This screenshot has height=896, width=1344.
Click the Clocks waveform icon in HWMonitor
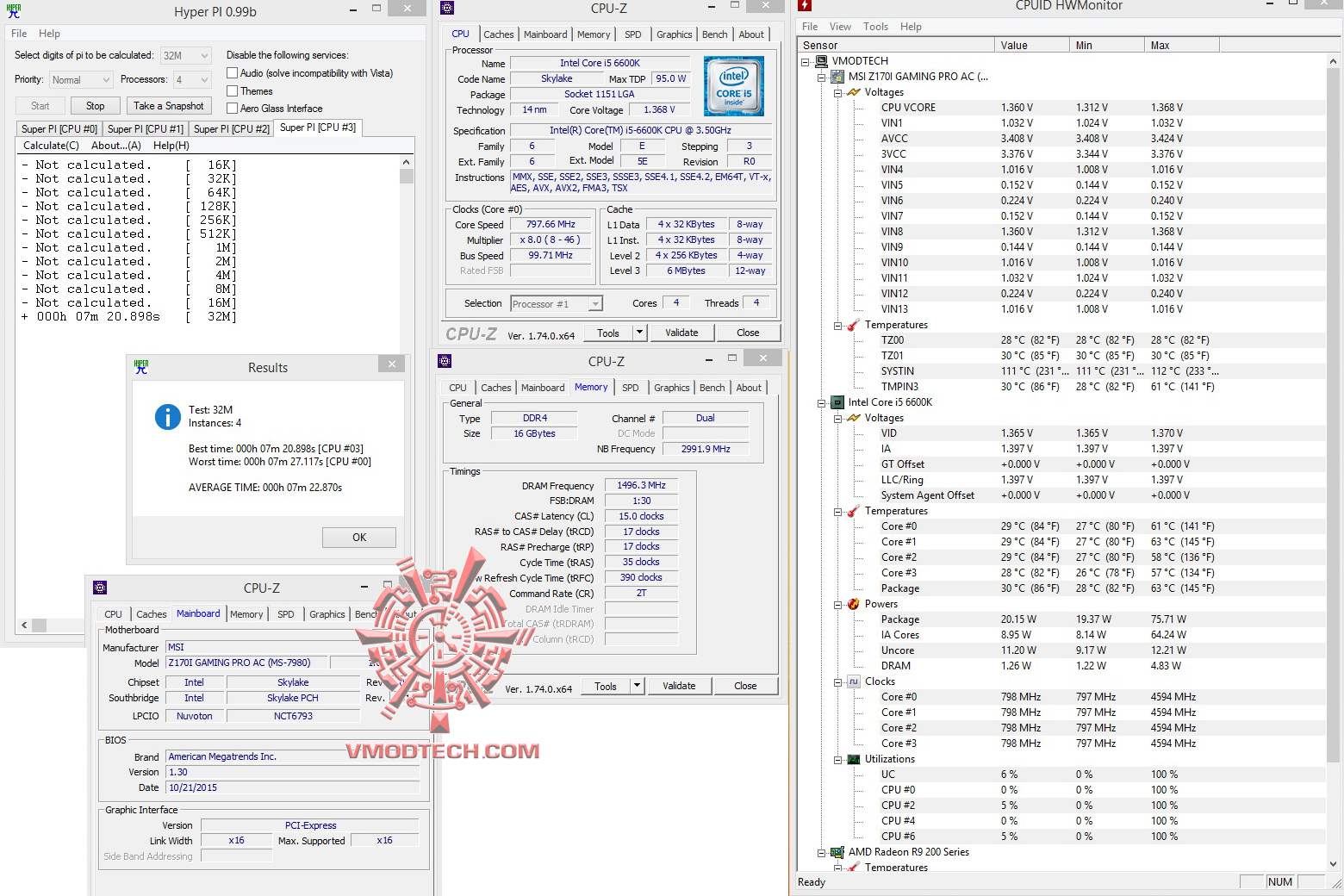854,681
